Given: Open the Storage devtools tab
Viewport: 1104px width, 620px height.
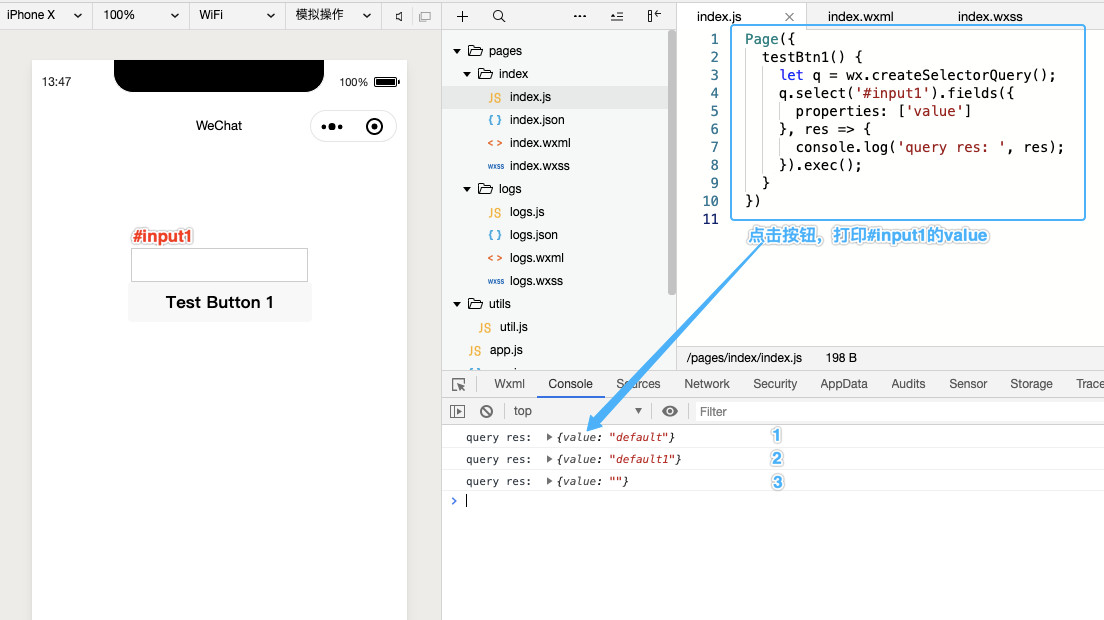Looking at the screenshot, I should 1031,384.
